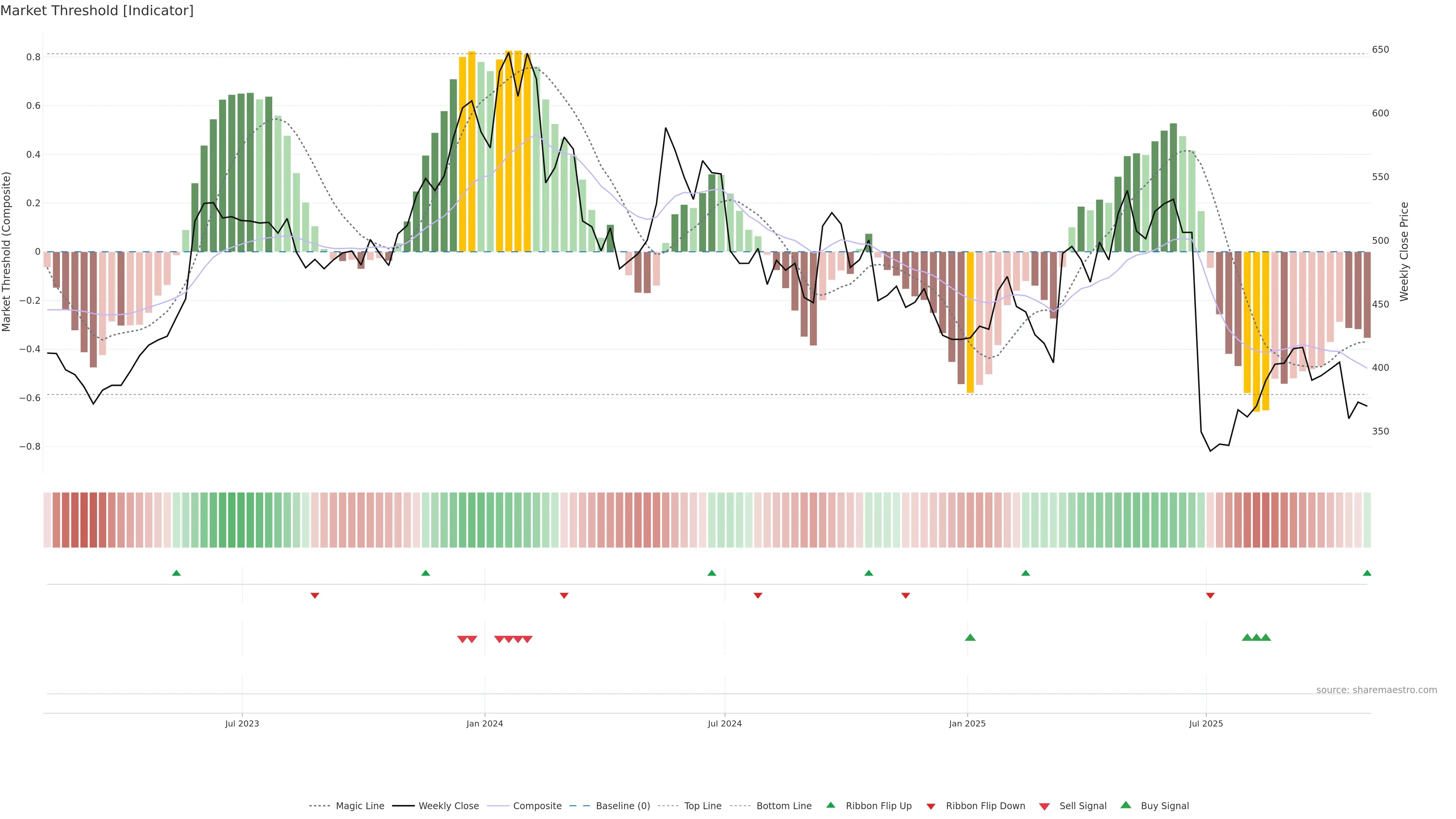This screenshot has width=1456, height=819.
Task: Click the Jul 2023 x-axis label
Action: (242, 723)
